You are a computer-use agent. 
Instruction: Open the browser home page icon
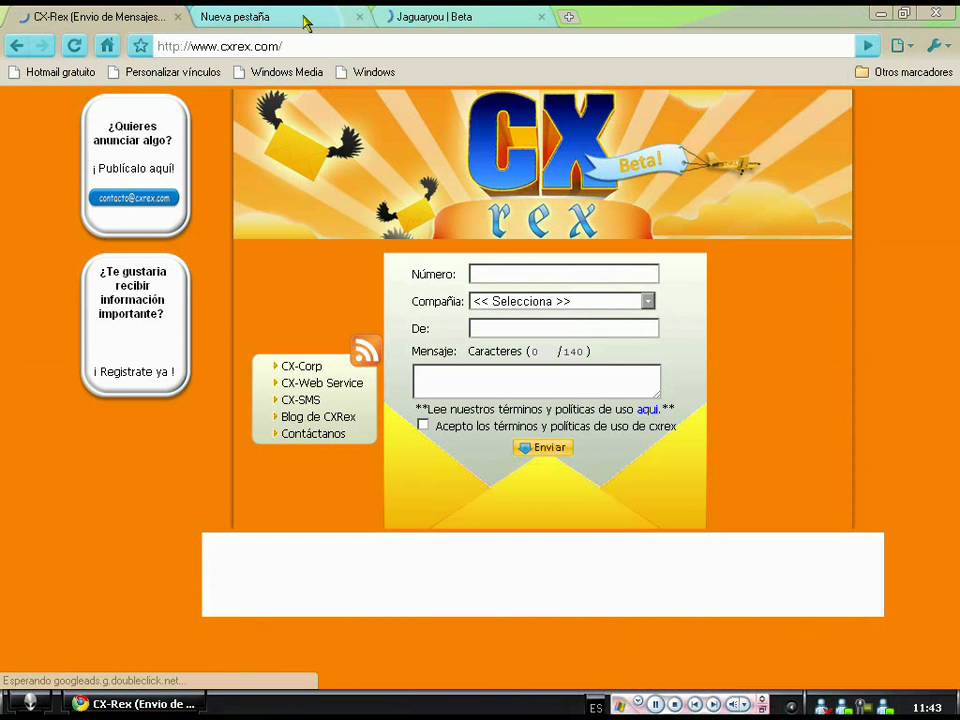pos(107,45)
